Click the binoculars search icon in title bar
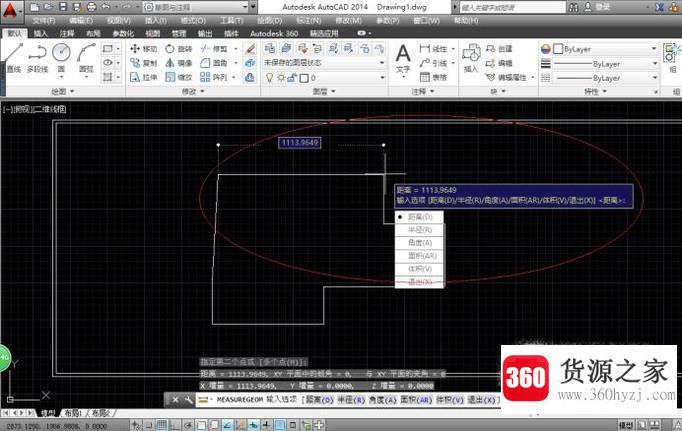Image resolution: width=682 pixels, height=431 pixels. 574,7
